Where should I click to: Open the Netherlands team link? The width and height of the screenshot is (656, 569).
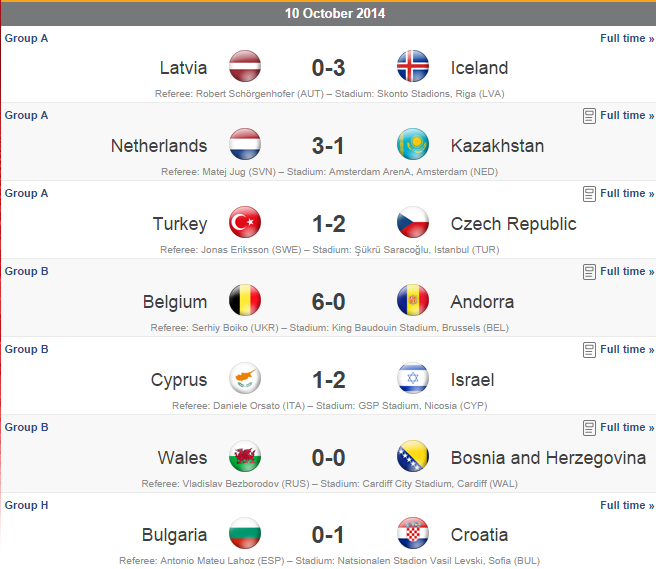click(159, 146)
